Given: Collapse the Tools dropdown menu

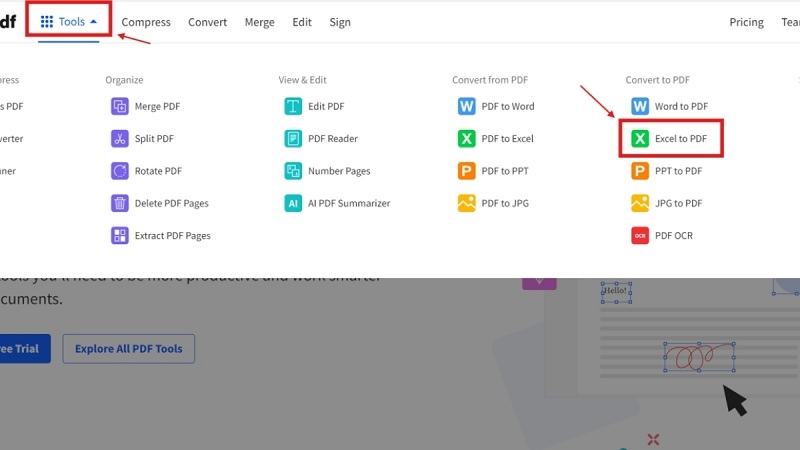Looking at the screenshot, I should coord(68,21).
